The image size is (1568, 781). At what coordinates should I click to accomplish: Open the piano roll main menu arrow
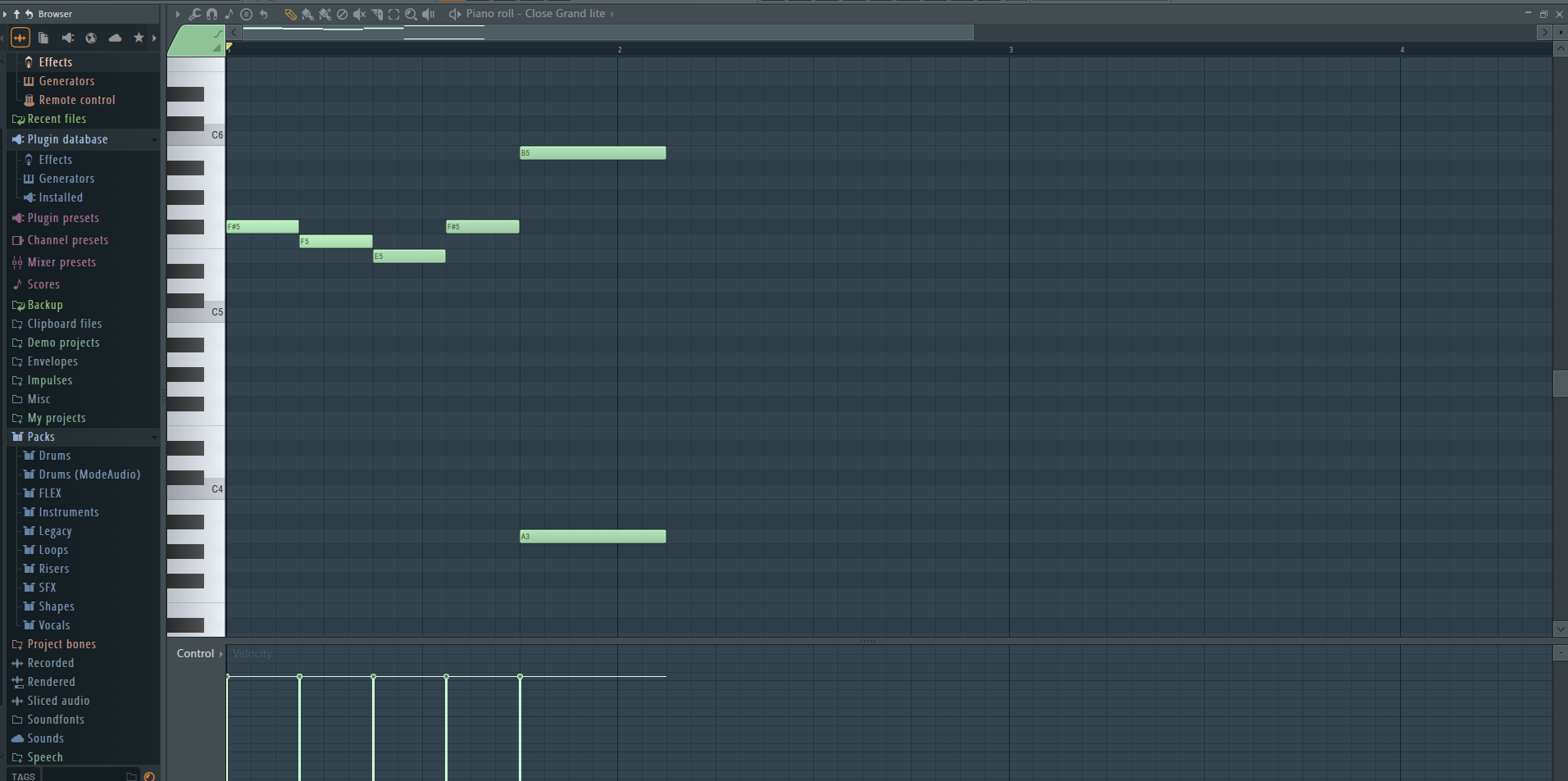178,14
